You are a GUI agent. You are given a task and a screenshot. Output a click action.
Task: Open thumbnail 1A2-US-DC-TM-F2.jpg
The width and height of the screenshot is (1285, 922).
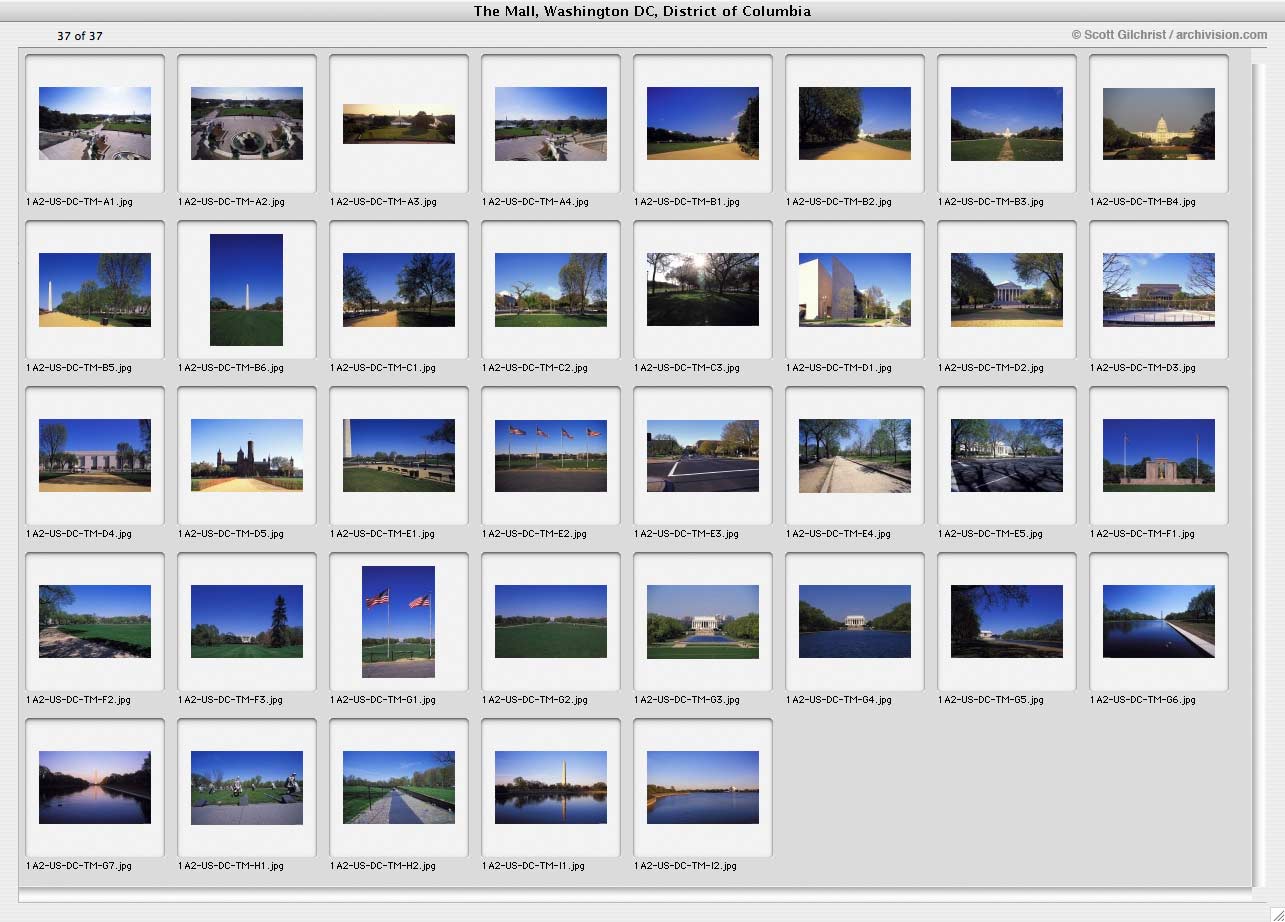click(95, 621)
